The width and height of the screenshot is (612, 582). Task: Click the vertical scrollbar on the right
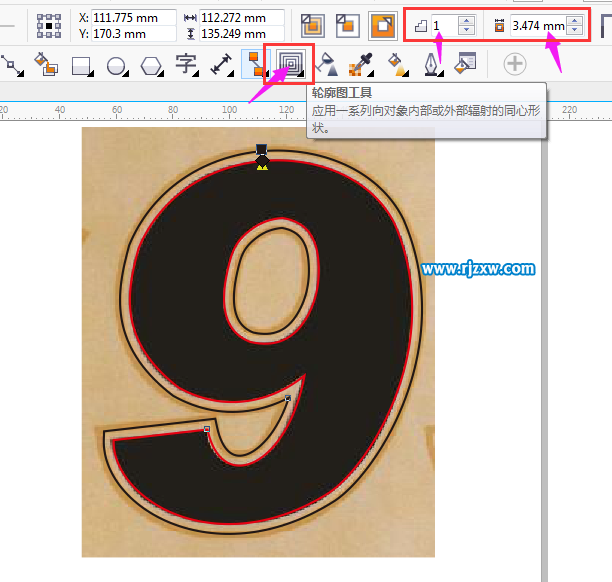(544, 359)
